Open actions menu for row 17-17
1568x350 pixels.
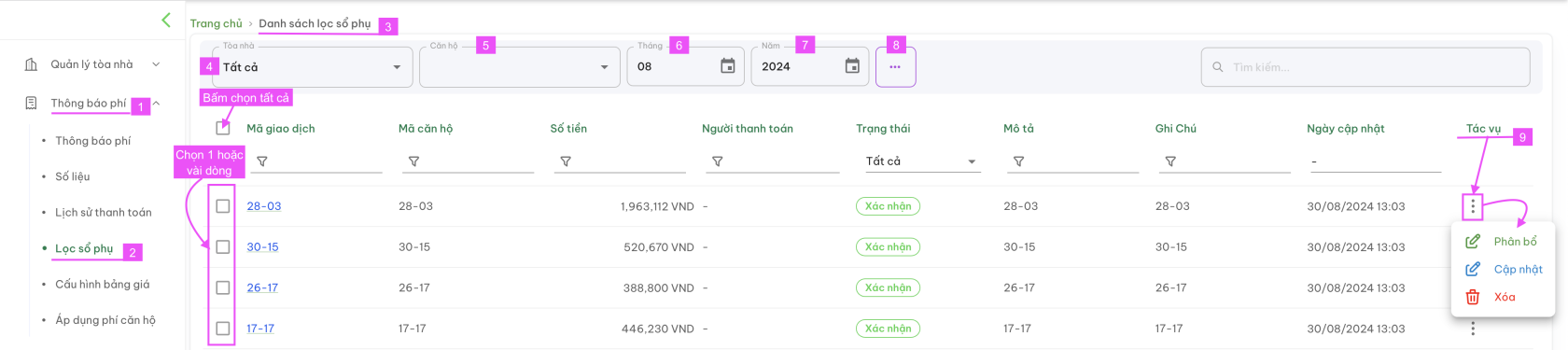(1473, 329)
